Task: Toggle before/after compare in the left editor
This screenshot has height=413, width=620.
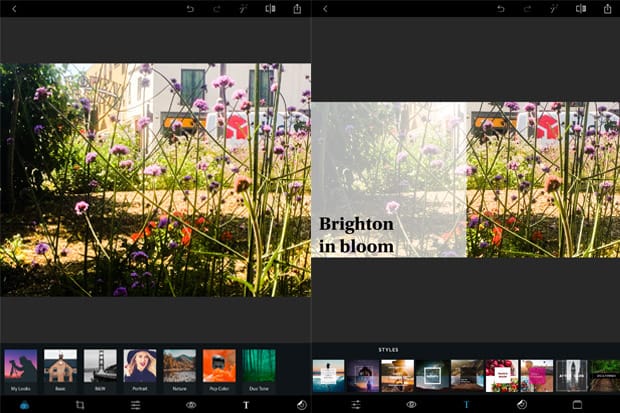Action: 270,9
